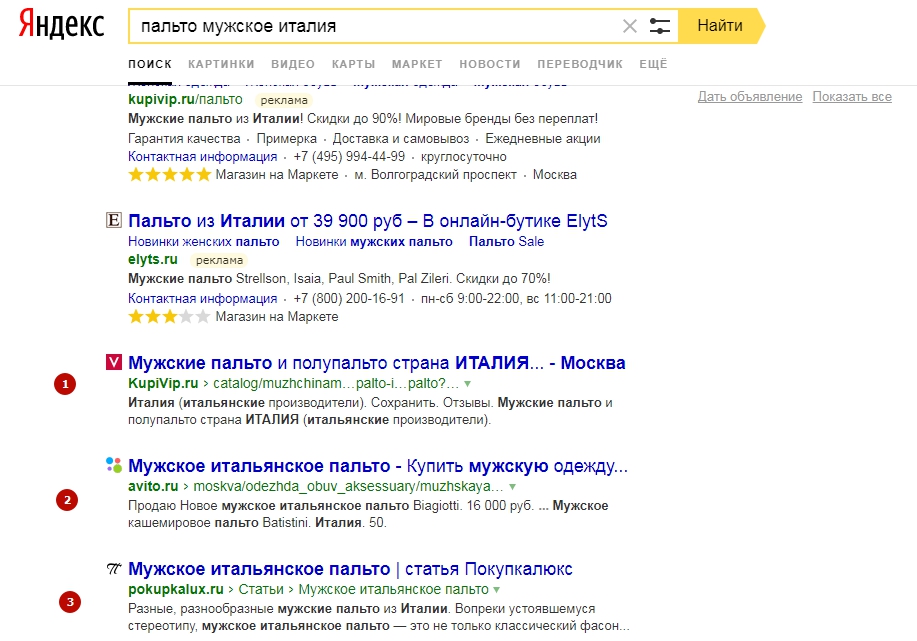The image size is (917, 641).
Task: Click the Avito colored dots favicon
Action: click(x=113, y=465)
